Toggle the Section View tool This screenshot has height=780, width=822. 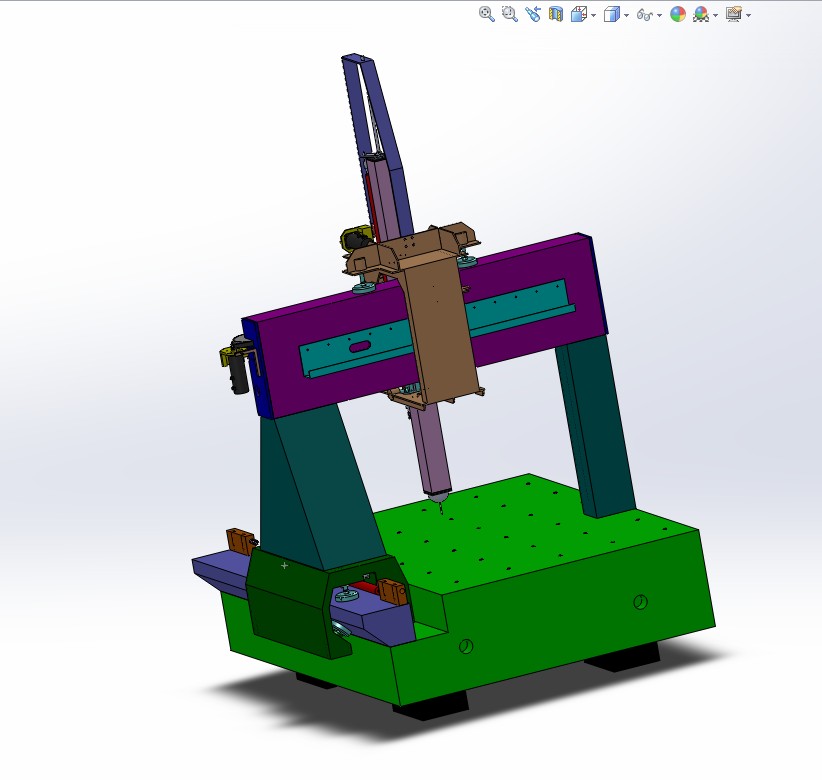click(x=556, y=14)
